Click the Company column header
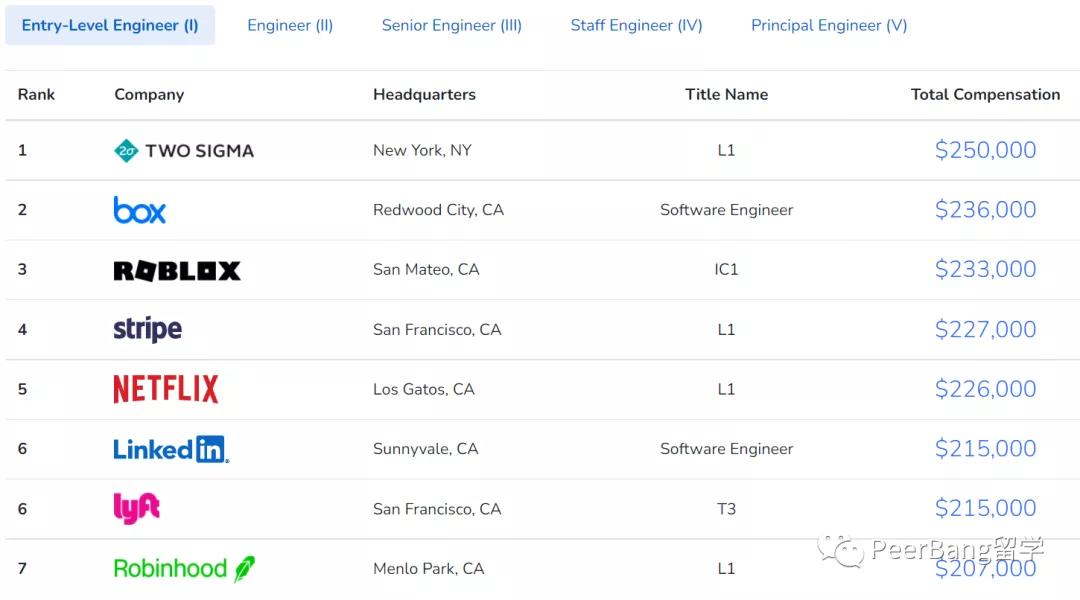The height and width of the screenshot is (600, 1080). (x=149, y=95)
